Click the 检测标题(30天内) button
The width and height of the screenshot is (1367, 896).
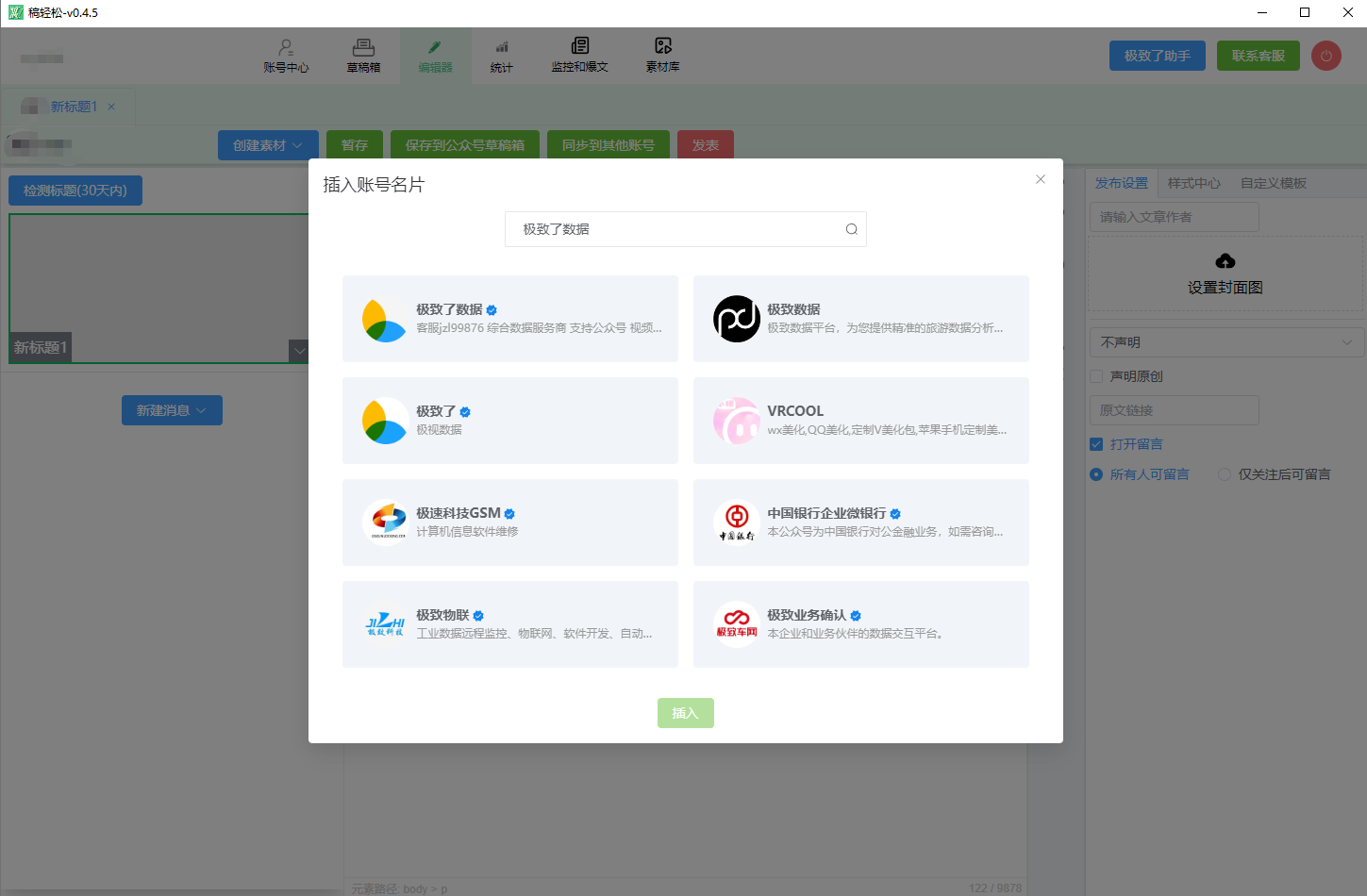pyautogui.click(x=75, y=191)
